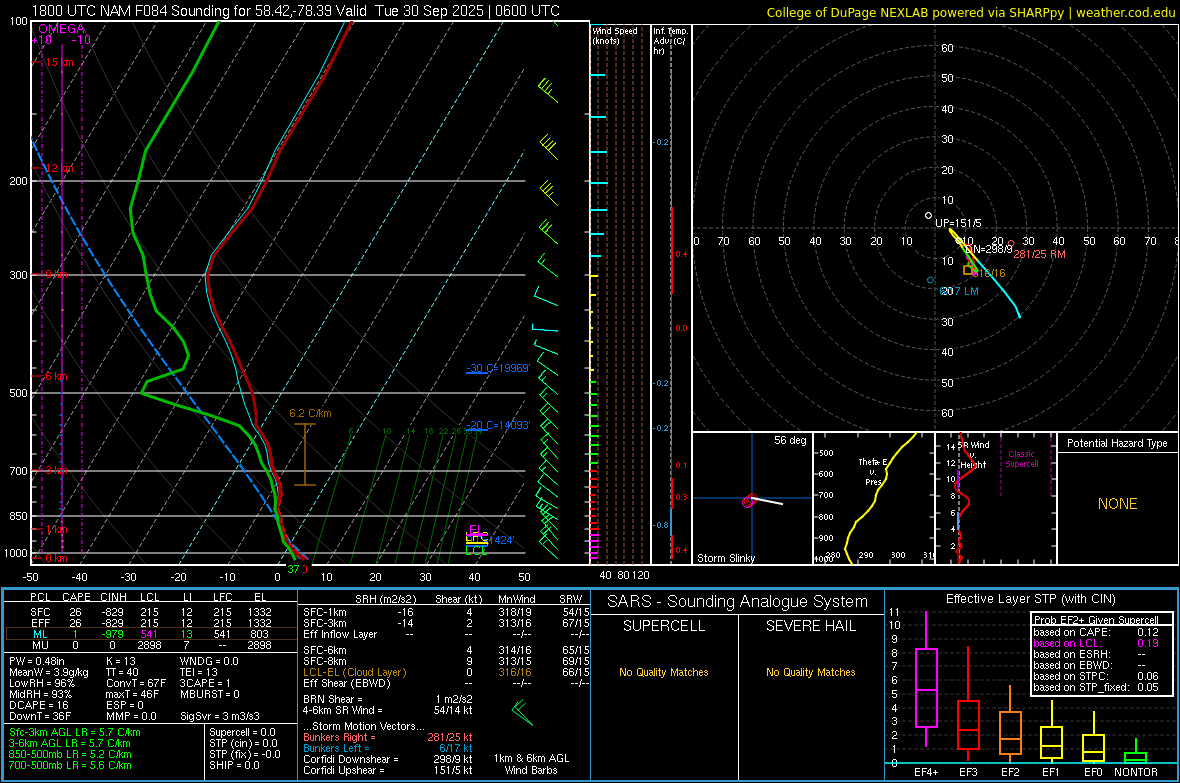Click the 'STP (cin) = 0.0' value
Viewport: 1180px width, 783px height.
243,743
